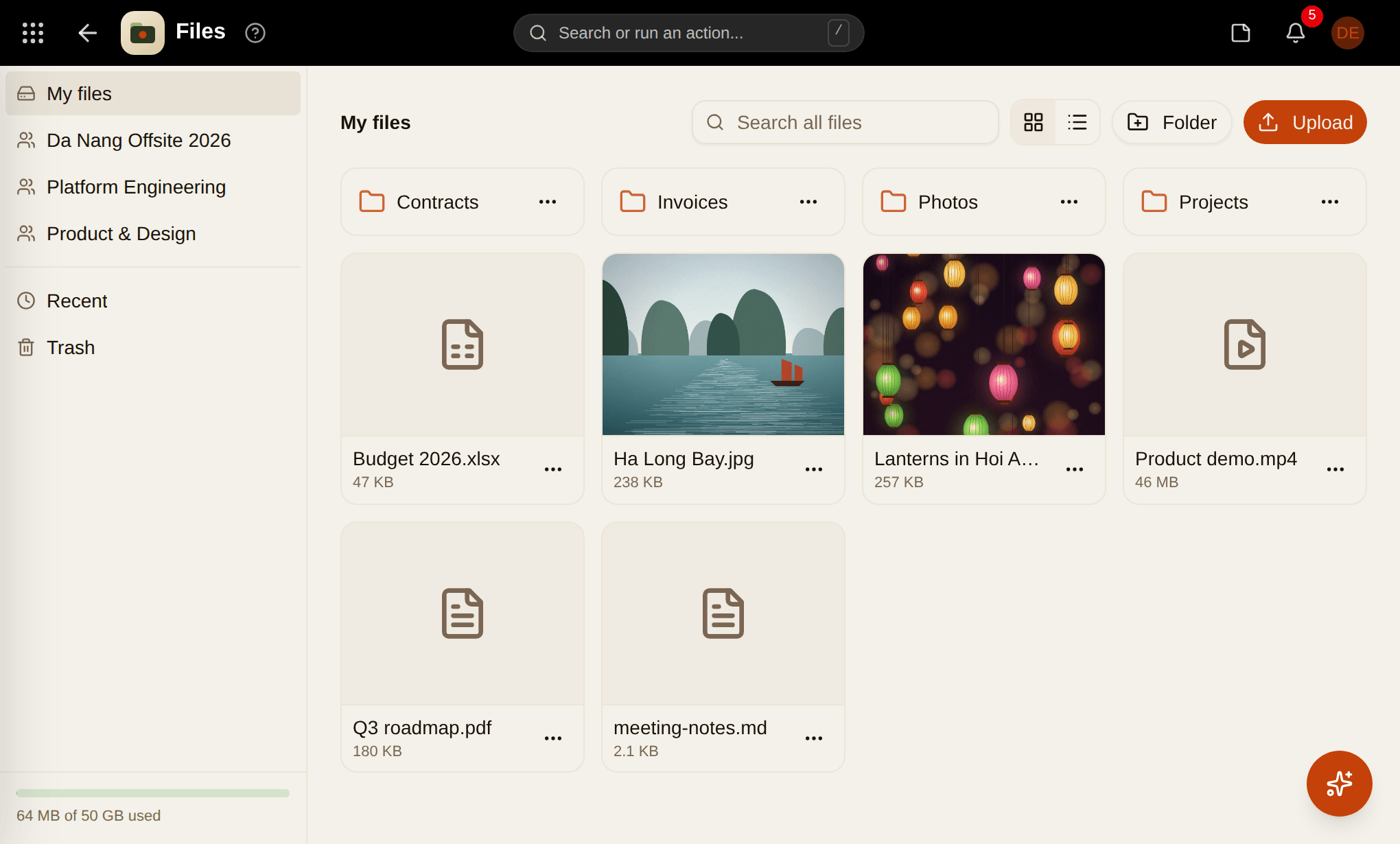Image resolution: width=1400 pixels, height=844 pixels.
Task: Open more options for Invoices folder
Action: click(808, 202)
